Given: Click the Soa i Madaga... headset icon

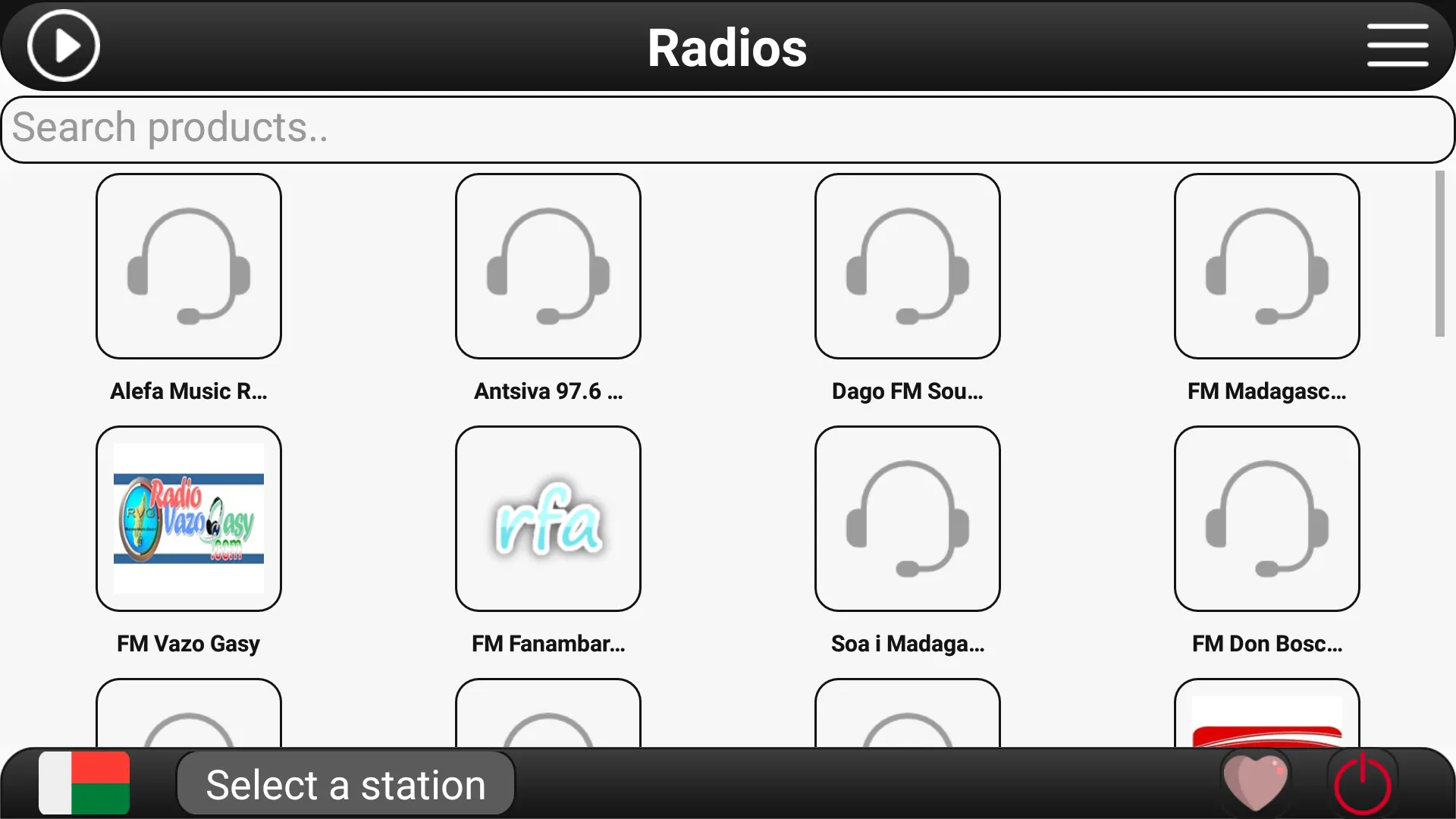Looking at the screenshot, I should point(908,518).
